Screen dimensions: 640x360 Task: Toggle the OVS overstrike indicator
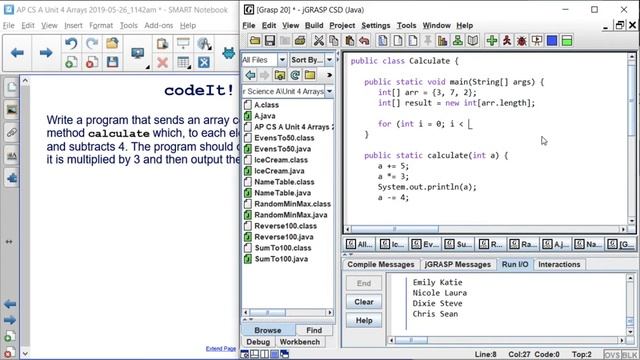pos(611,355)
